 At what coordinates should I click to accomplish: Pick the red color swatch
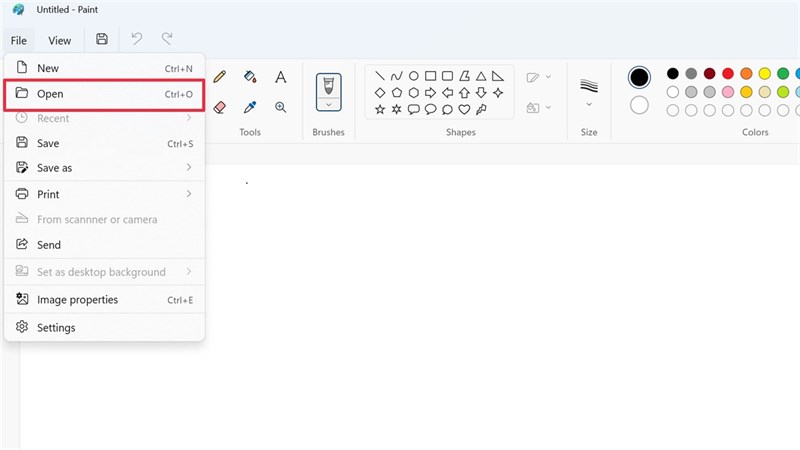tap(728, 74)
